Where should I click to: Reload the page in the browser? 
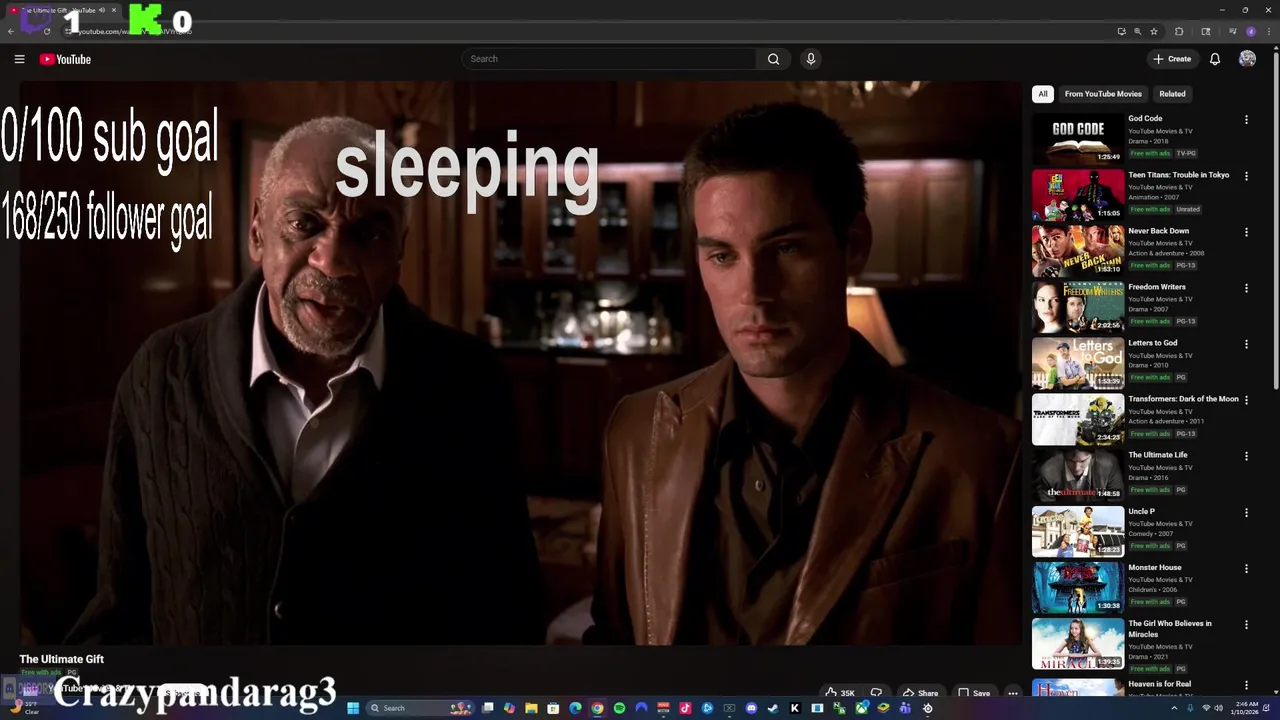[x=46, y=31]
